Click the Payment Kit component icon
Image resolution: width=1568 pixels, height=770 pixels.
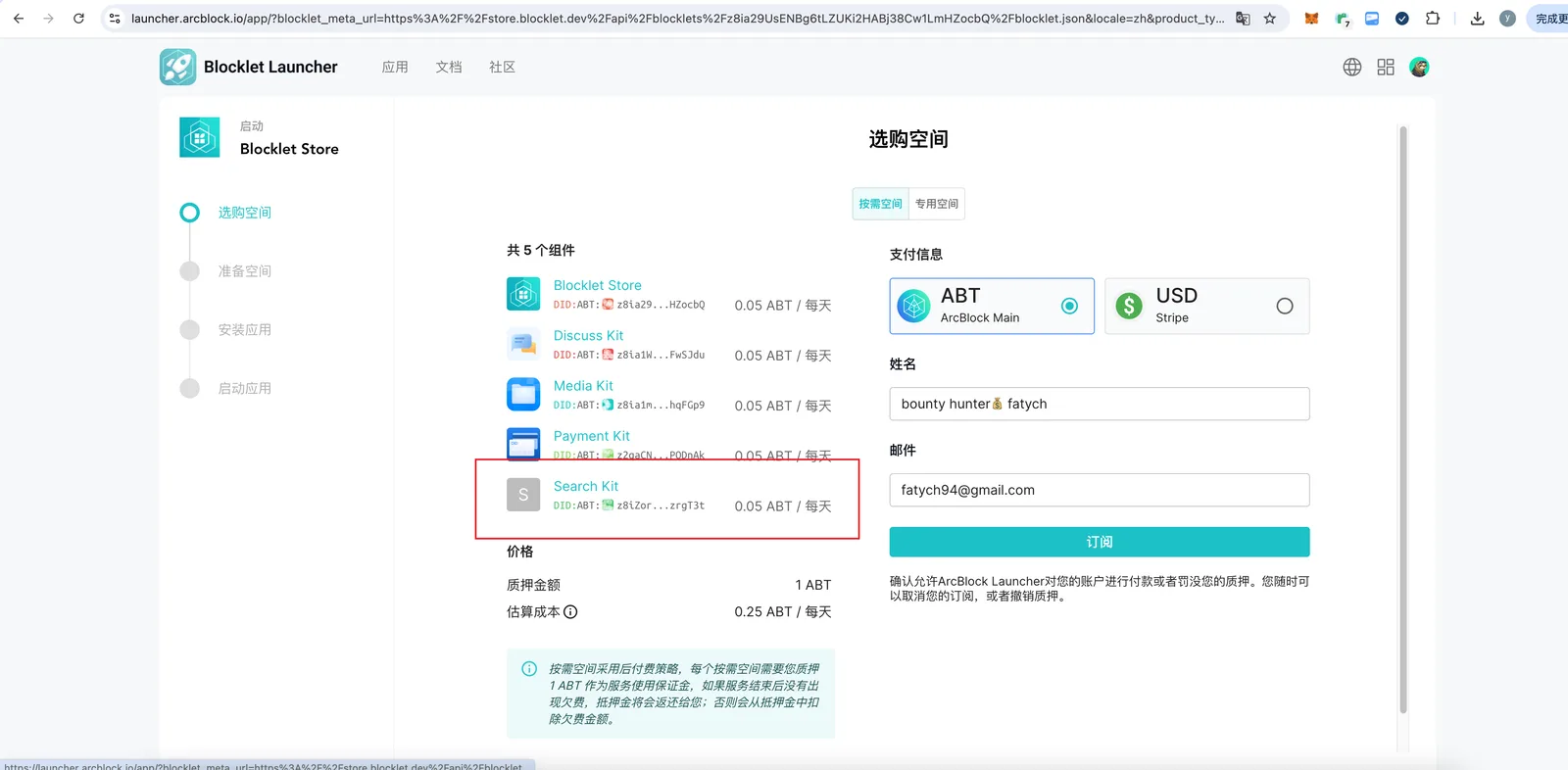click(x=523, y=444)
